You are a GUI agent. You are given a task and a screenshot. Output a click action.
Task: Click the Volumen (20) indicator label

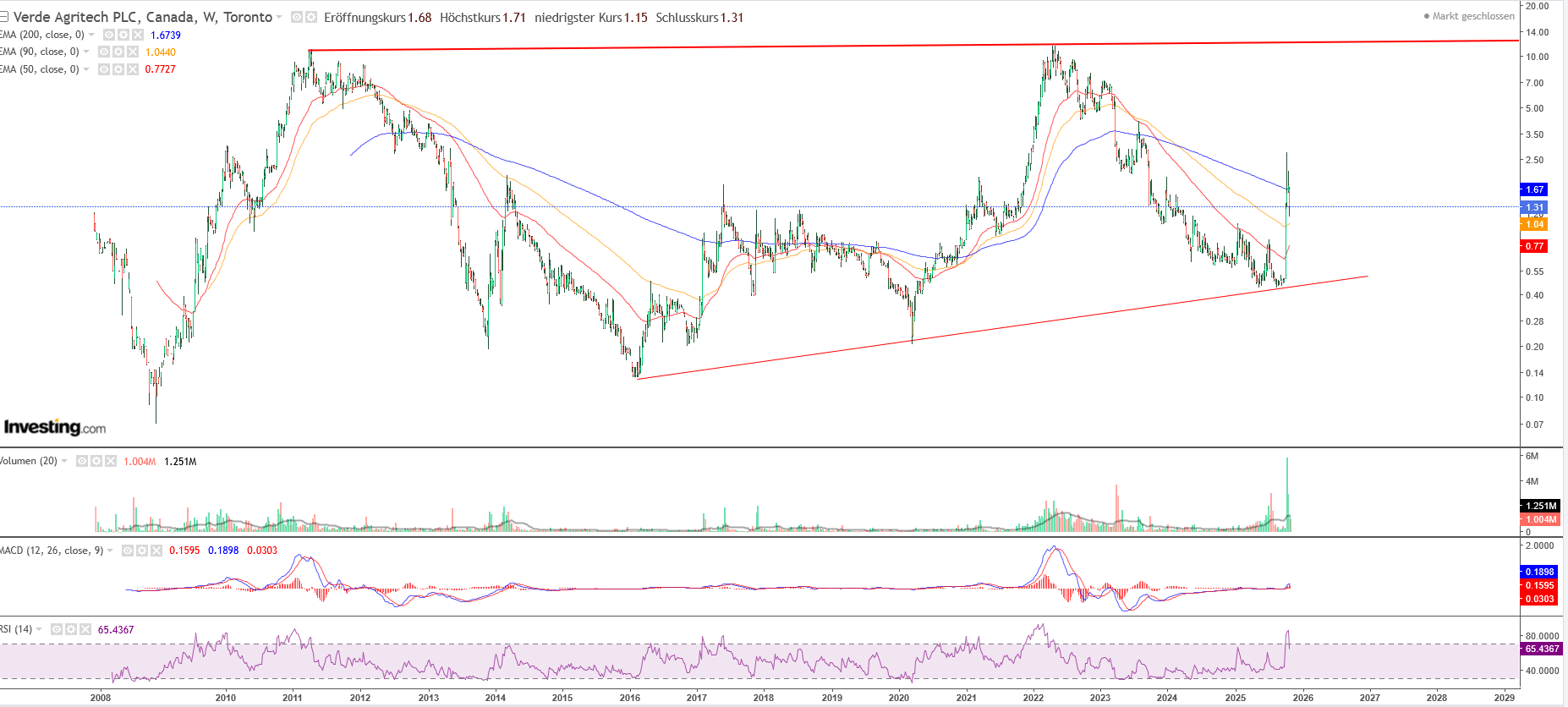[x=29, y=461]
